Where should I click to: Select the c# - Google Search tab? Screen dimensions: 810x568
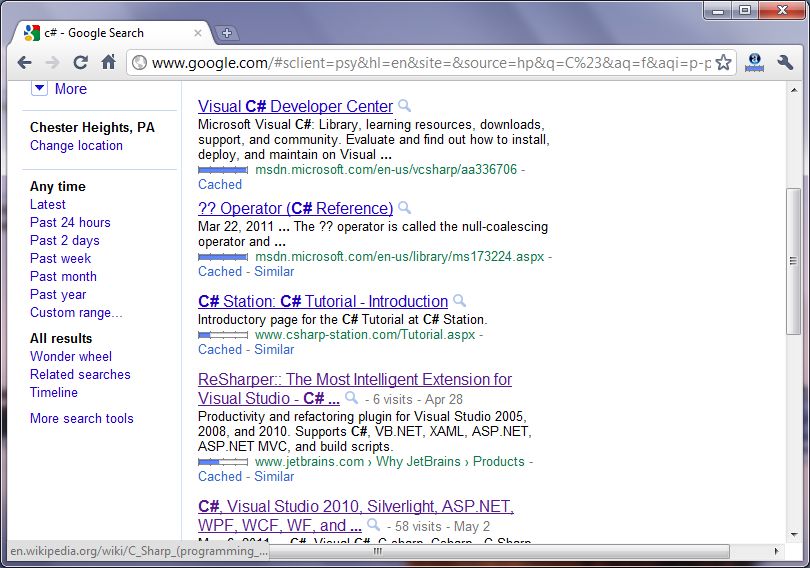click(110, 33)
